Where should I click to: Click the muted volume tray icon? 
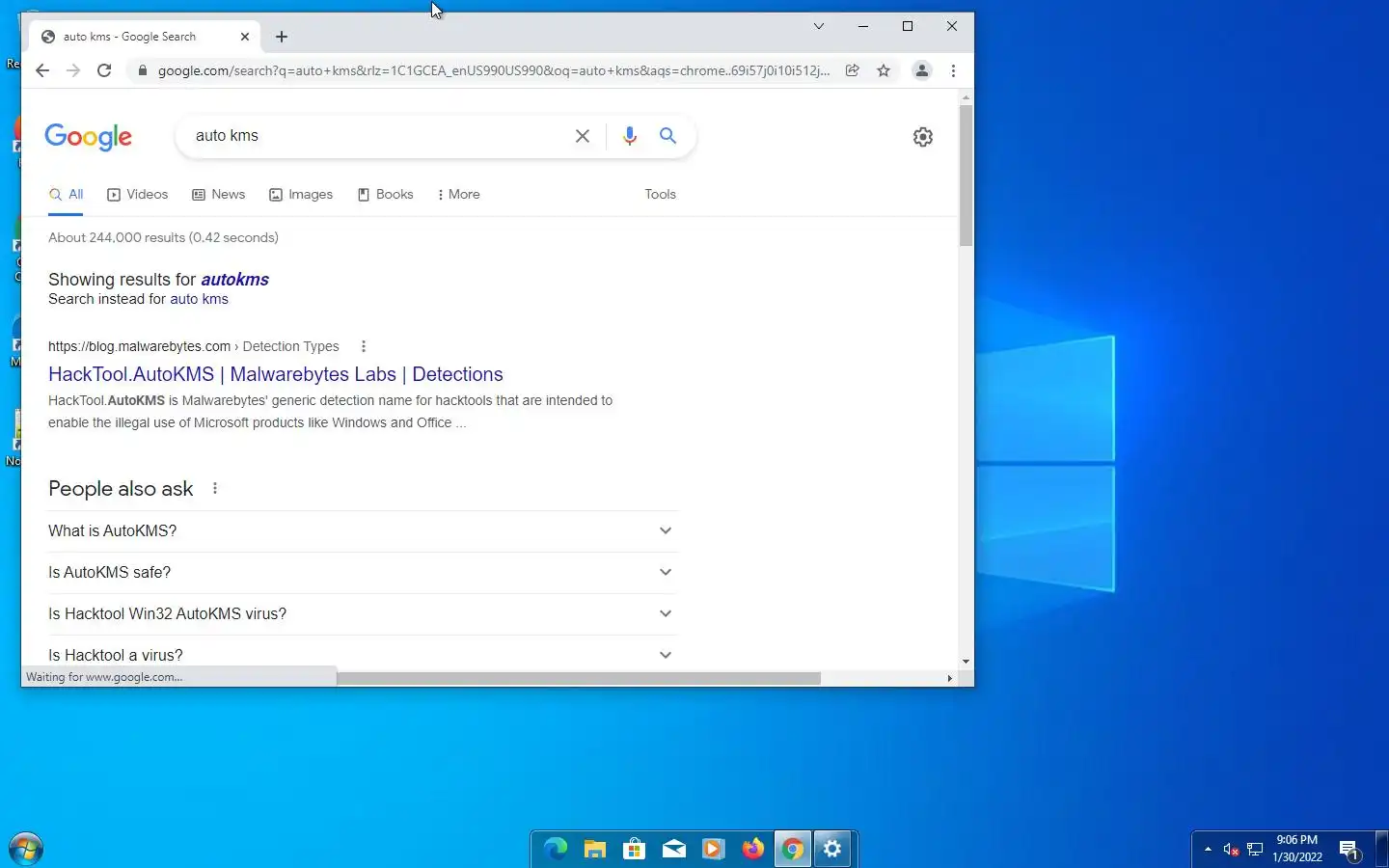tap(1231, 849)
